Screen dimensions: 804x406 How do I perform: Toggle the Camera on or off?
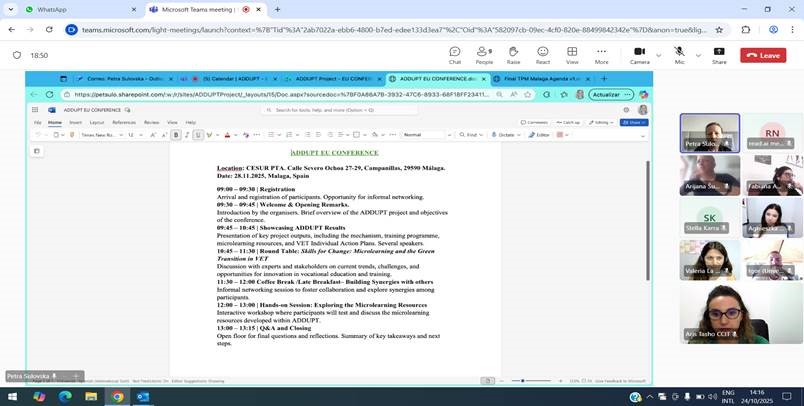(x=638, y=54)
